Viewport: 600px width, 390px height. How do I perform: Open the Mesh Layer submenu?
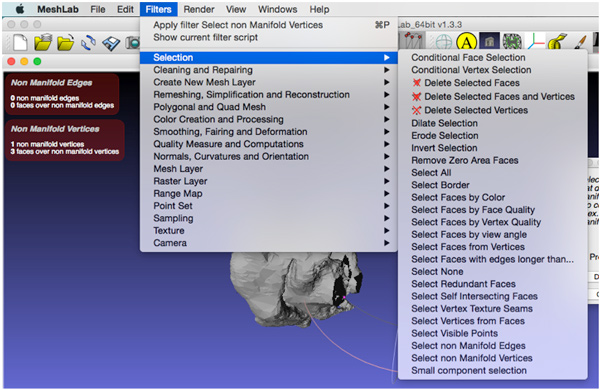(x=269, y=169)
